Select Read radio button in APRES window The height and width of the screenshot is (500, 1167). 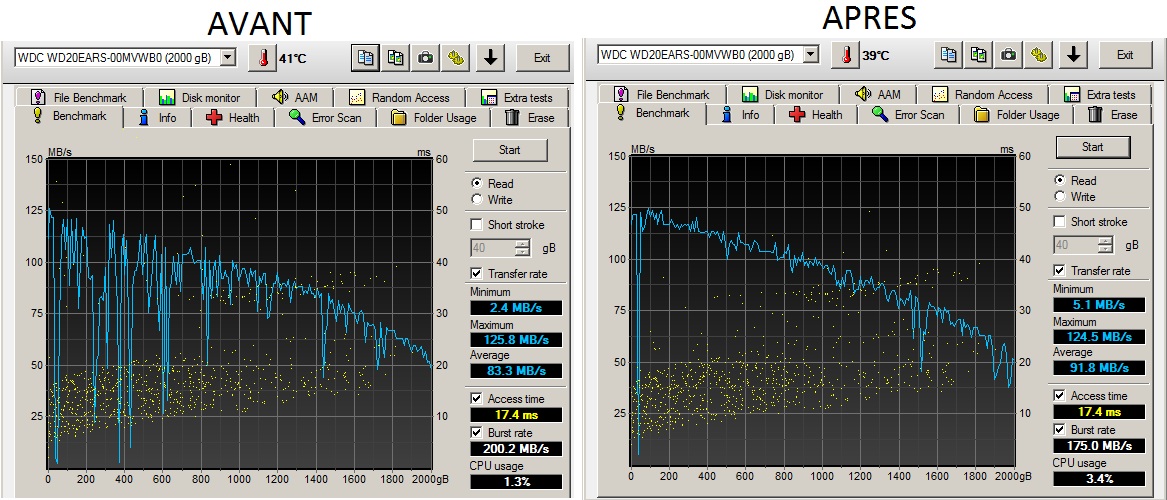1060,180
